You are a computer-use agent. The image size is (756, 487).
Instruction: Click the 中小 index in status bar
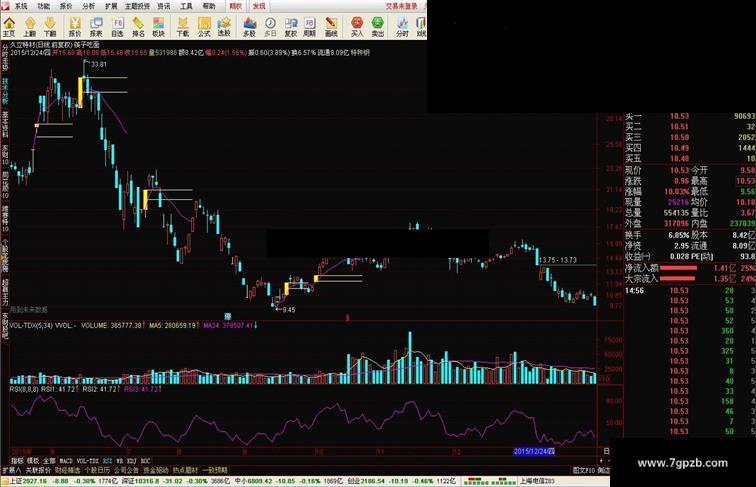point(288,481)
